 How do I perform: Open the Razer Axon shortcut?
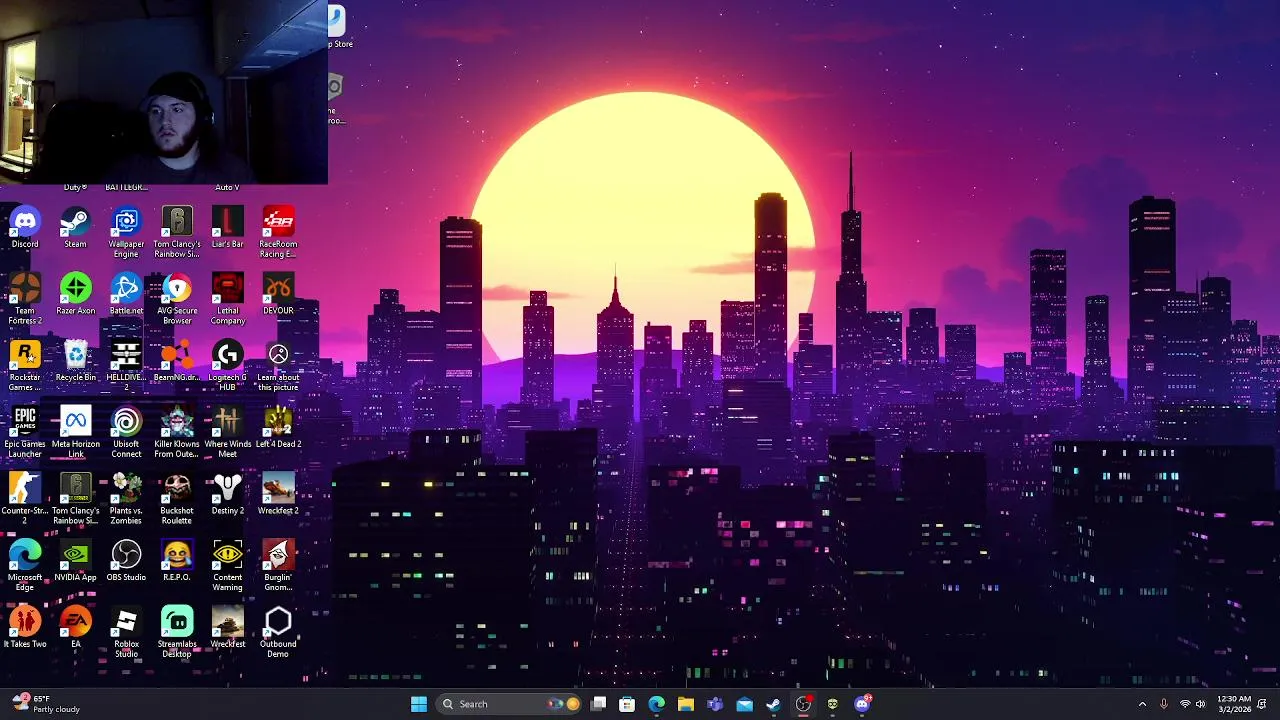pos(75,295)
